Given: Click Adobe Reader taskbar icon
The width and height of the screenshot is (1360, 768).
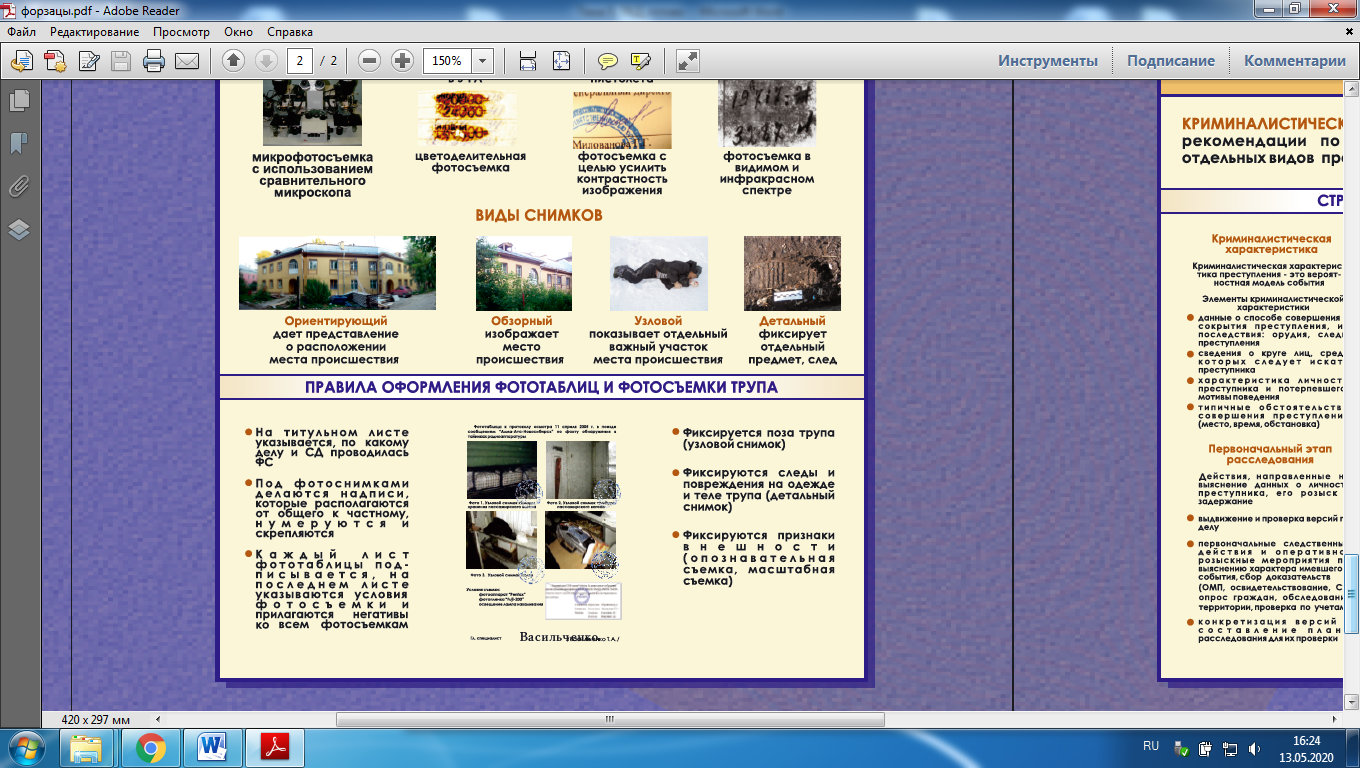Looking at the screenshot, I should point(275,747).
